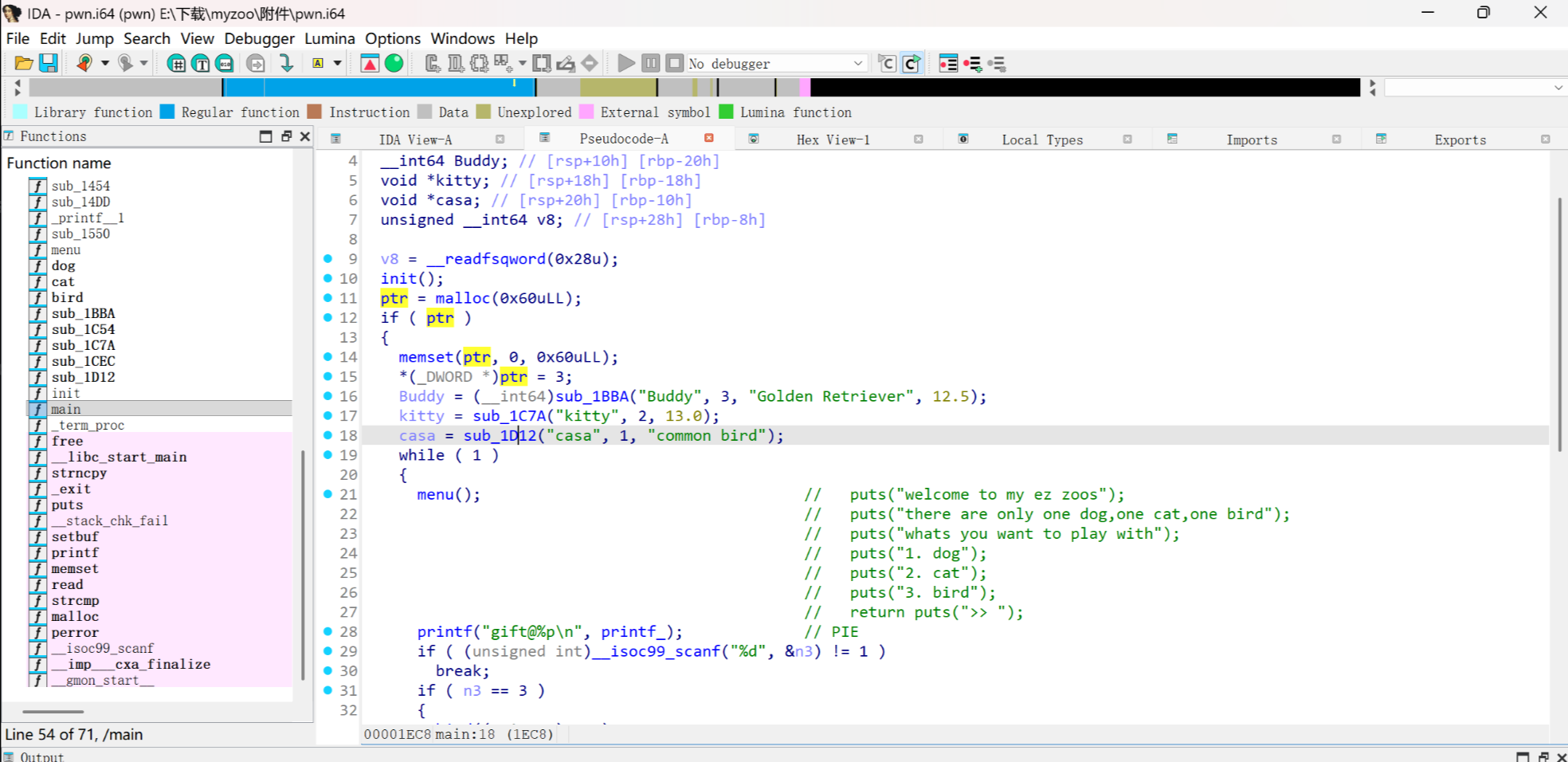Click the breakpoint list icon in the toolbar
1568x762 pixels.
point(948,63)
